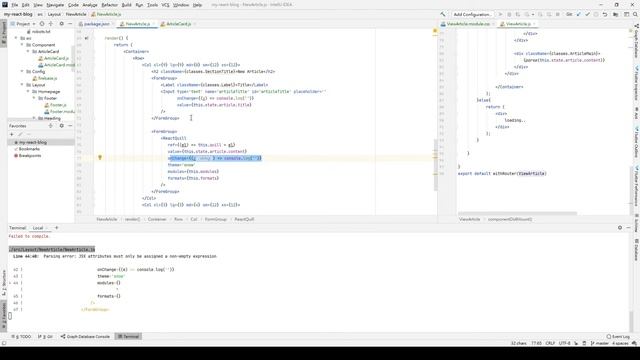The height and width of the screenshot is (360, 640).
Task: Open the File menu
Action: point(15,5)
